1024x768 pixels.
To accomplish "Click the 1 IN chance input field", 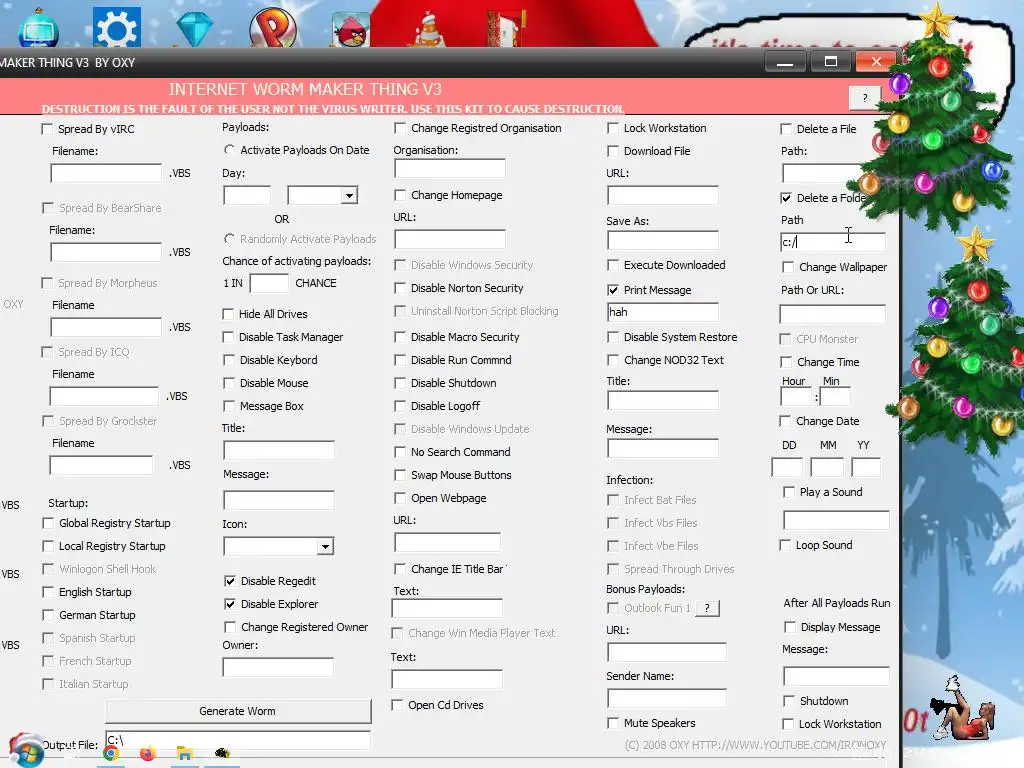I will pyautogui.click(x=269, y=283).
